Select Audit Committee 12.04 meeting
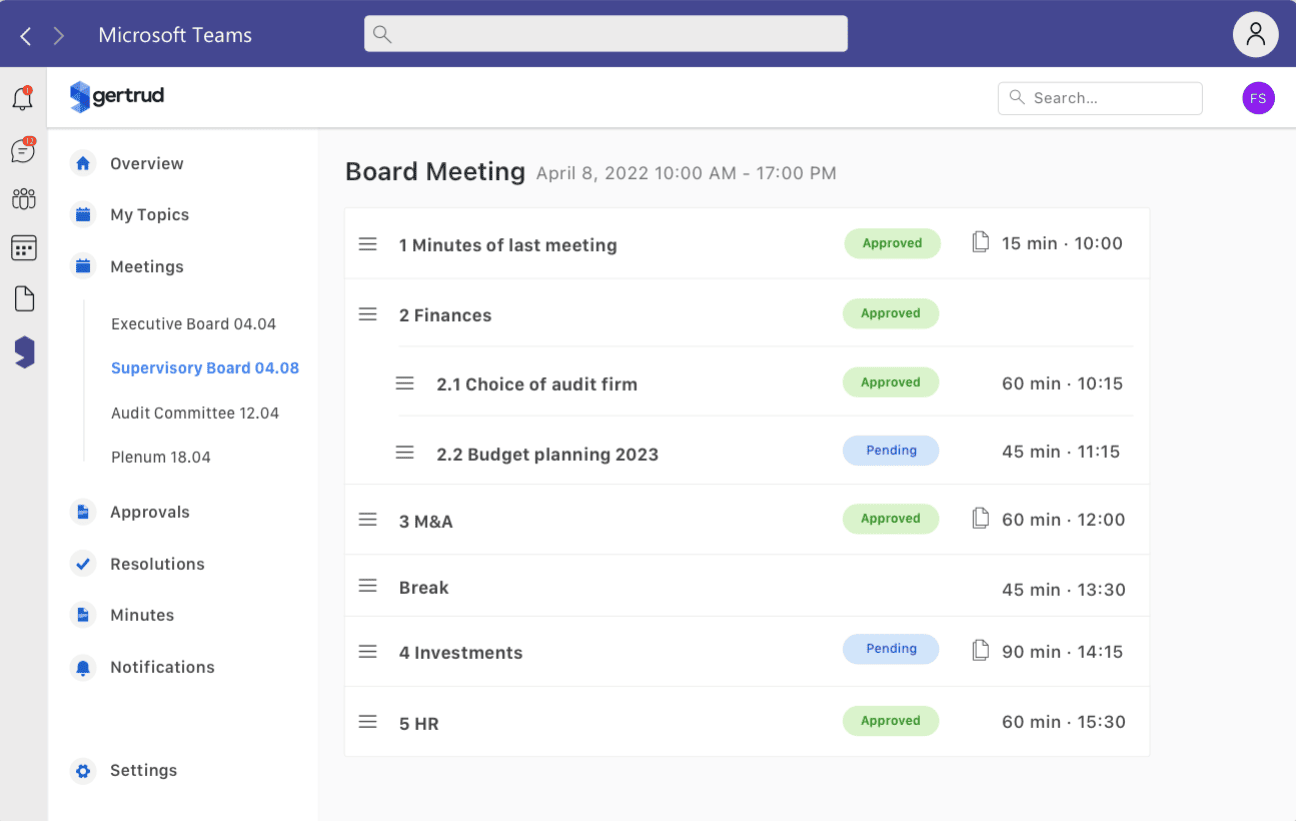 point(195,413)
